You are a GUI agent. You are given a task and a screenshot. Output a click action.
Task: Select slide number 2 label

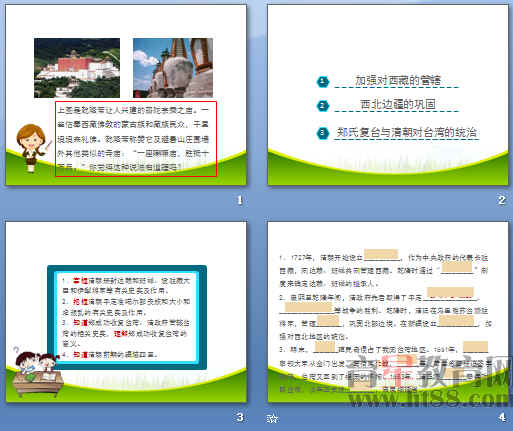click(x=502, y=200)
